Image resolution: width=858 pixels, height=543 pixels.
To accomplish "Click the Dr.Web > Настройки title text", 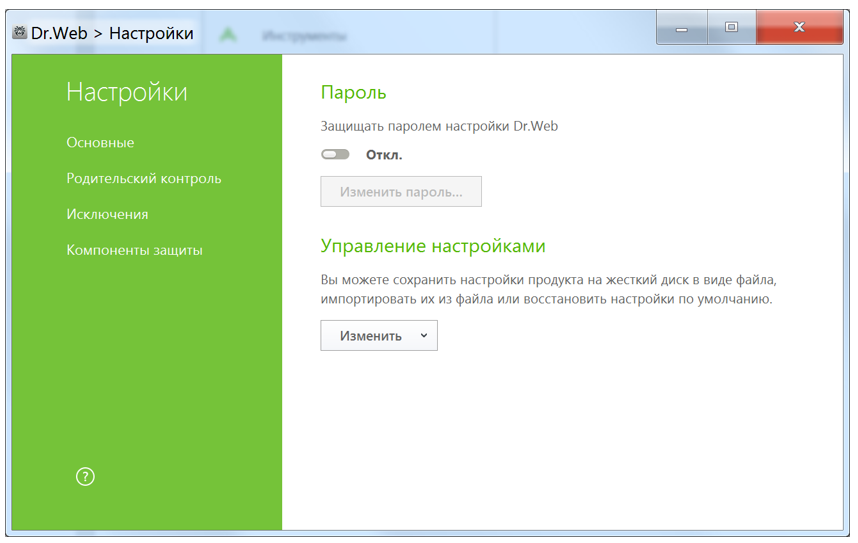I will (x=112, y=33).
